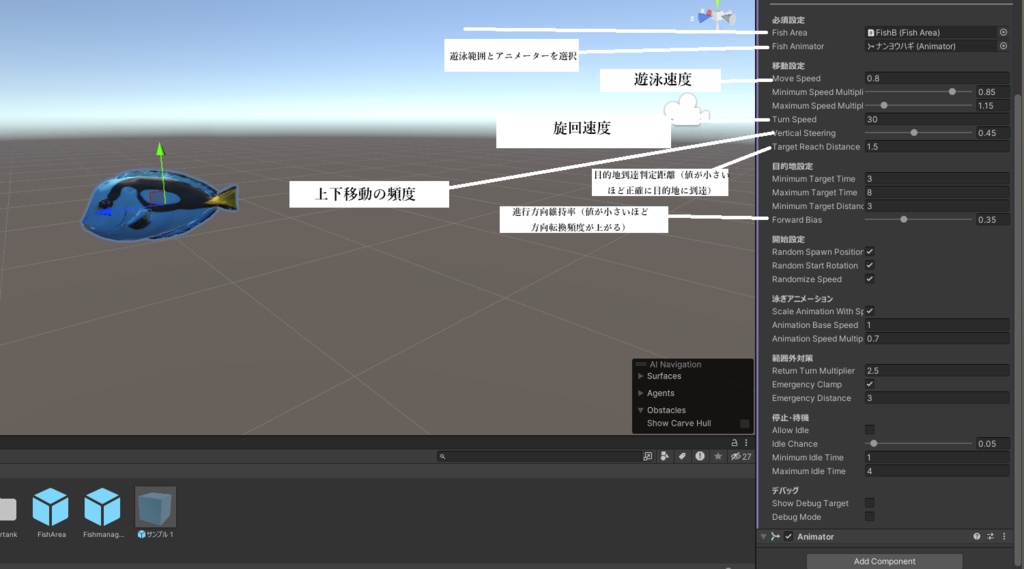Click Add Component button

[884, 561]
